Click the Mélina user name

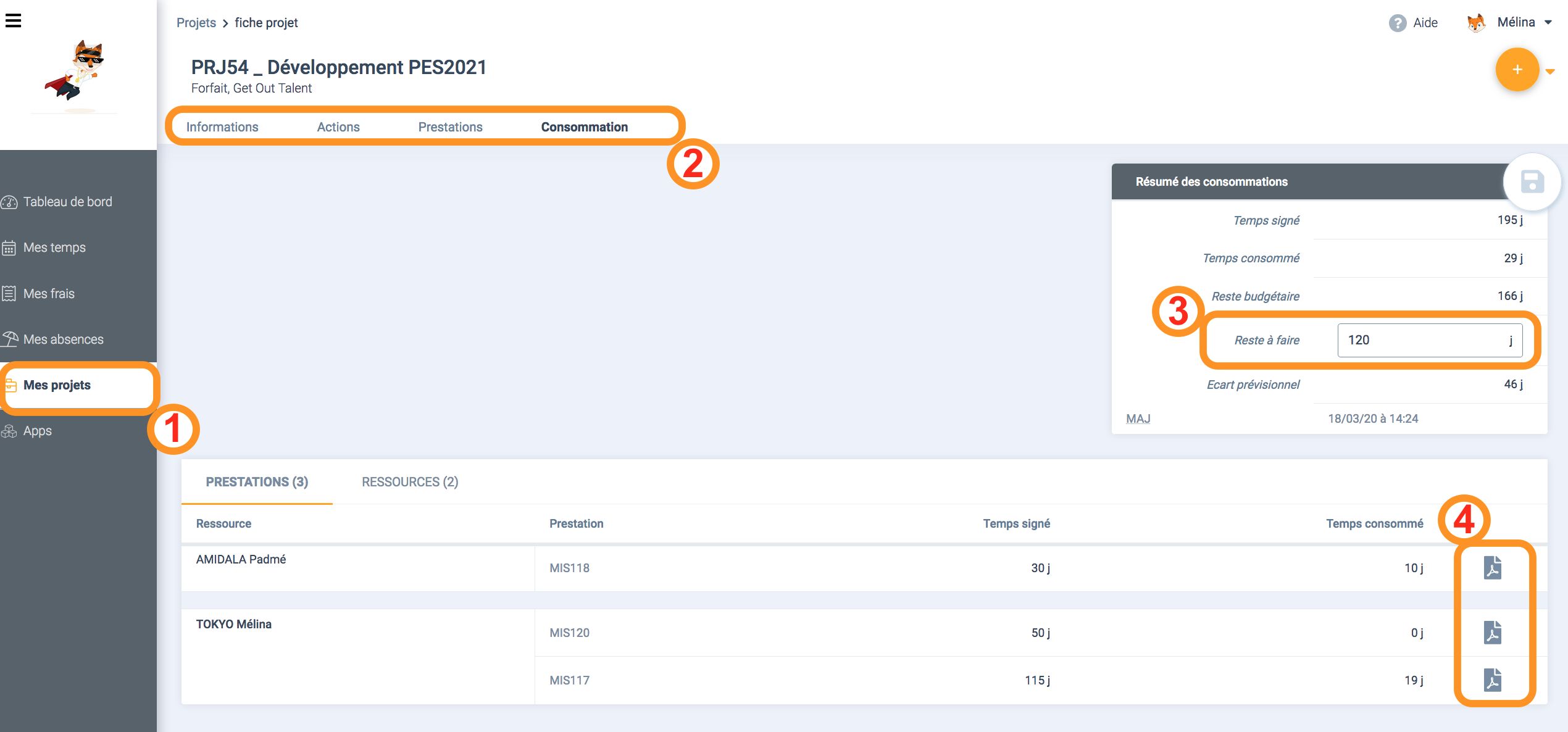click(x=1516, y=23)
